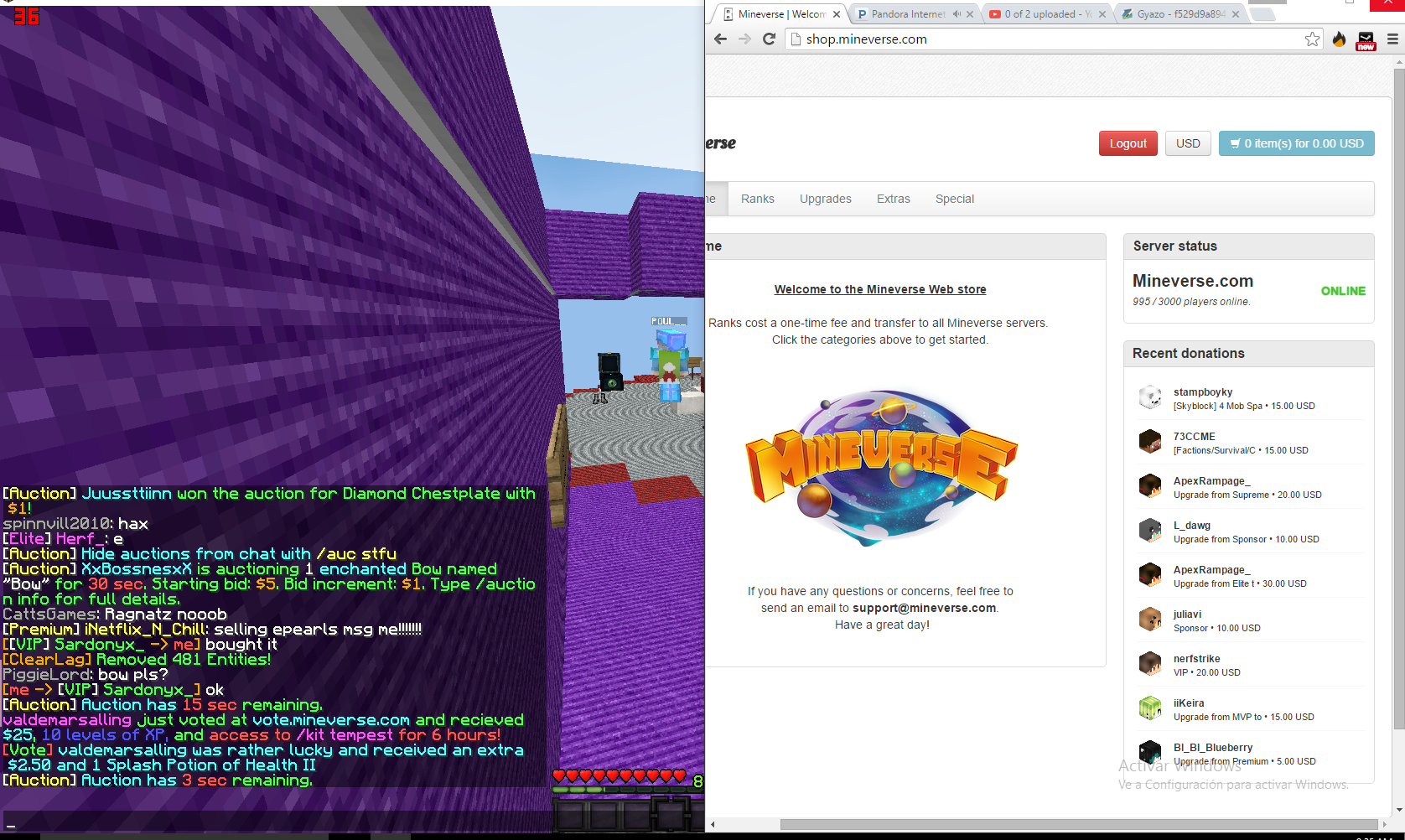Screen dimensions: 1405x840
Task: View site info via address bar page icon
Action: tap(796, 39)
